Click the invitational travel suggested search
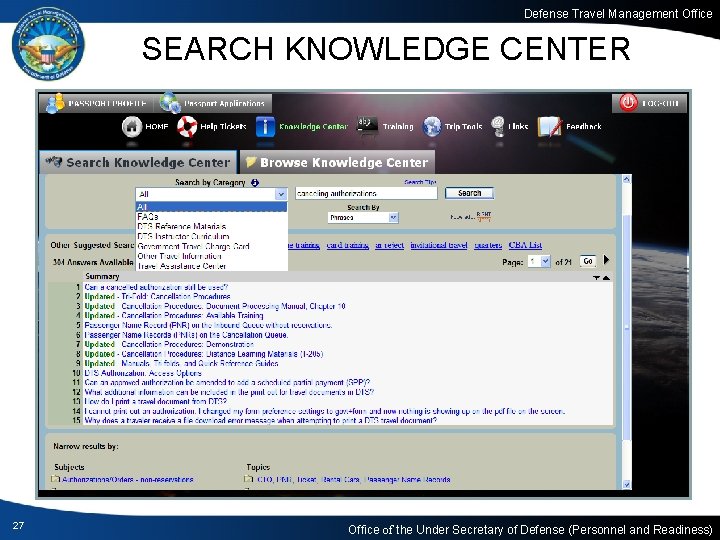This screenshot has height=540, width=720. (439, 245)
